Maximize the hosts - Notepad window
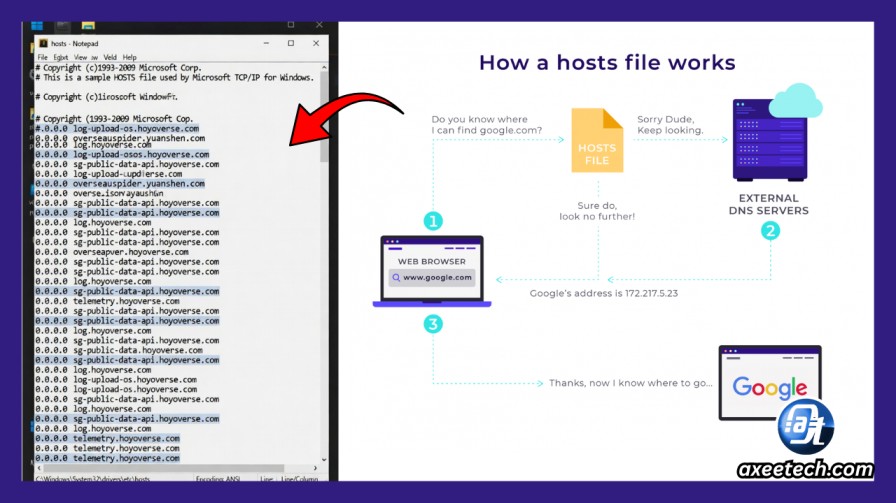The image size is (896, 503). [x=291, y=43]
